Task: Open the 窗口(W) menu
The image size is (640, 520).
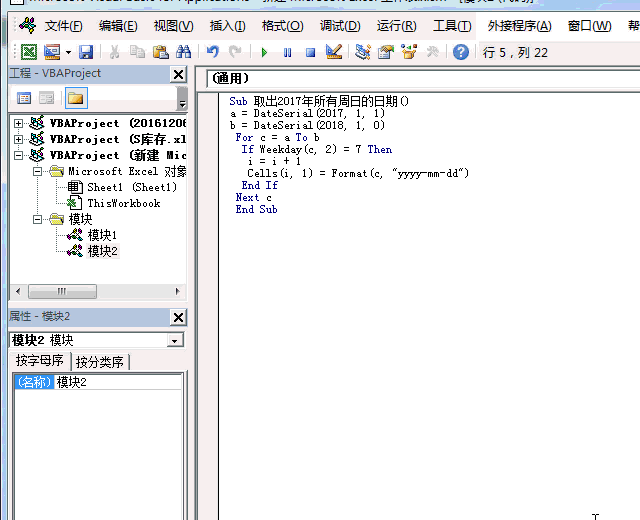Action: pyautogui.click(x=589, y=26)
